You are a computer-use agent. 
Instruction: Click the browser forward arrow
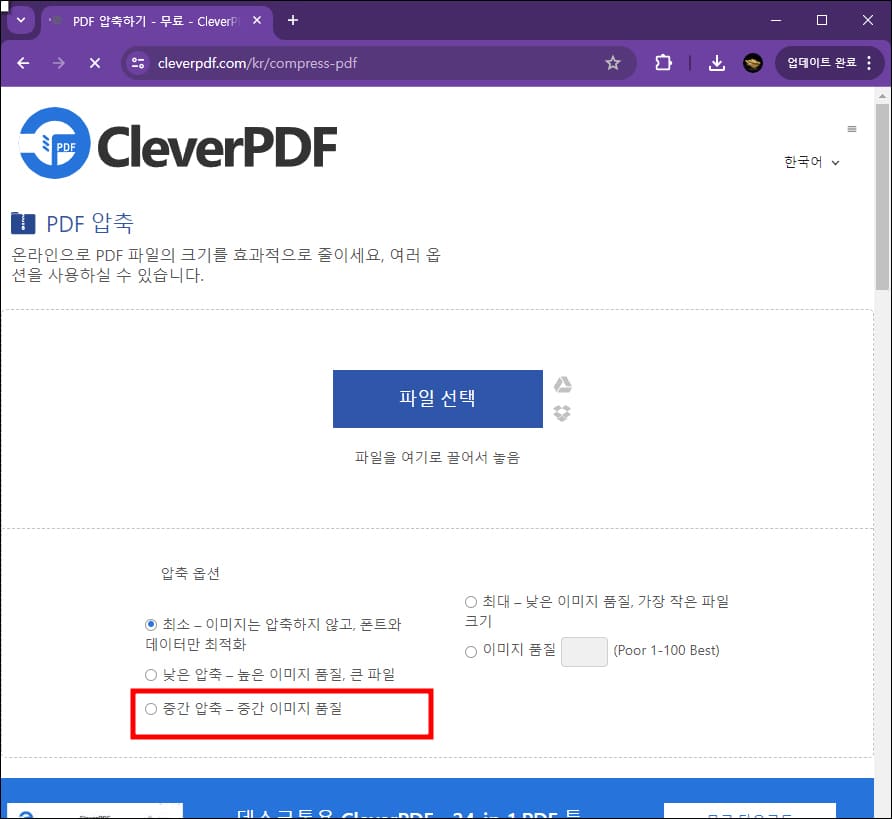59,63
